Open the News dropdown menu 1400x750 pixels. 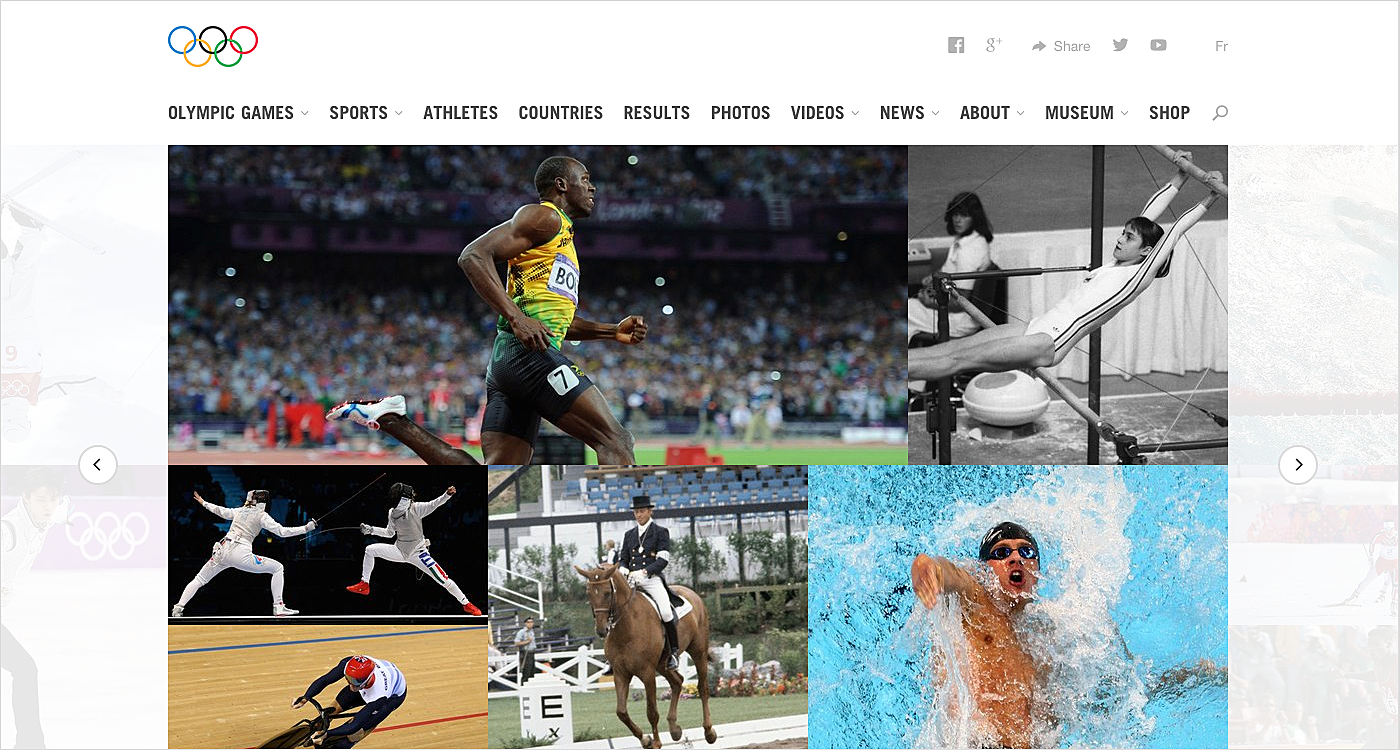[x=910, y=113]
